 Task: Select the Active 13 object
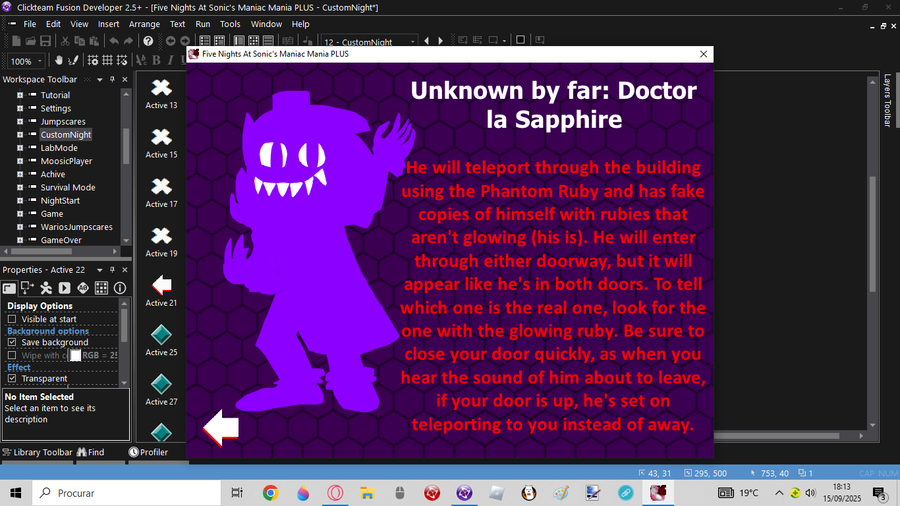pyautogui.click(x=161, y=94)
